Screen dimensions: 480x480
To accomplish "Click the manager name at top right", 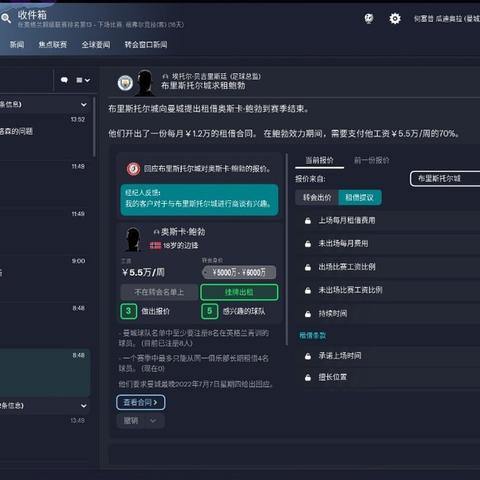I will 447,19.
